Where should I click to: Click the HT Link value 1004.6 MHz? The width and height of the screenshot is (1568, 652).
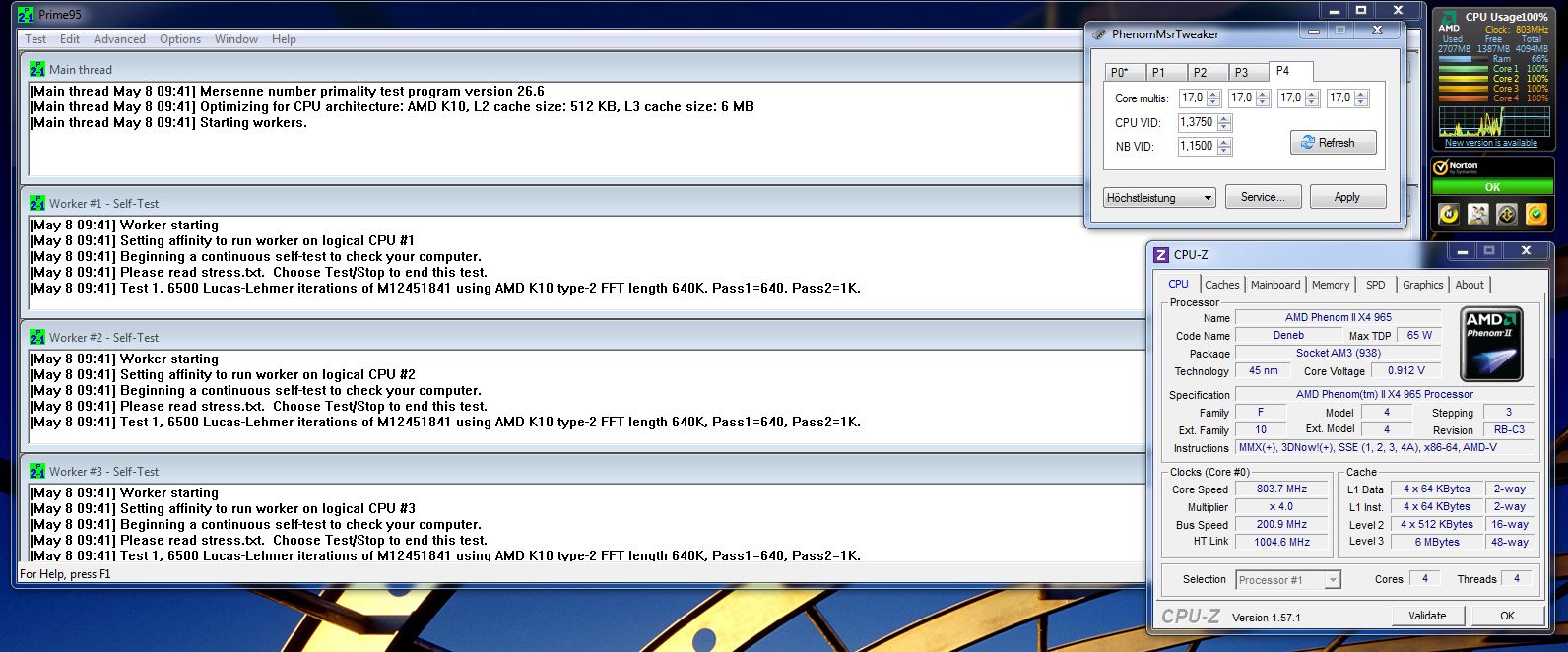tap(1281, 542)
